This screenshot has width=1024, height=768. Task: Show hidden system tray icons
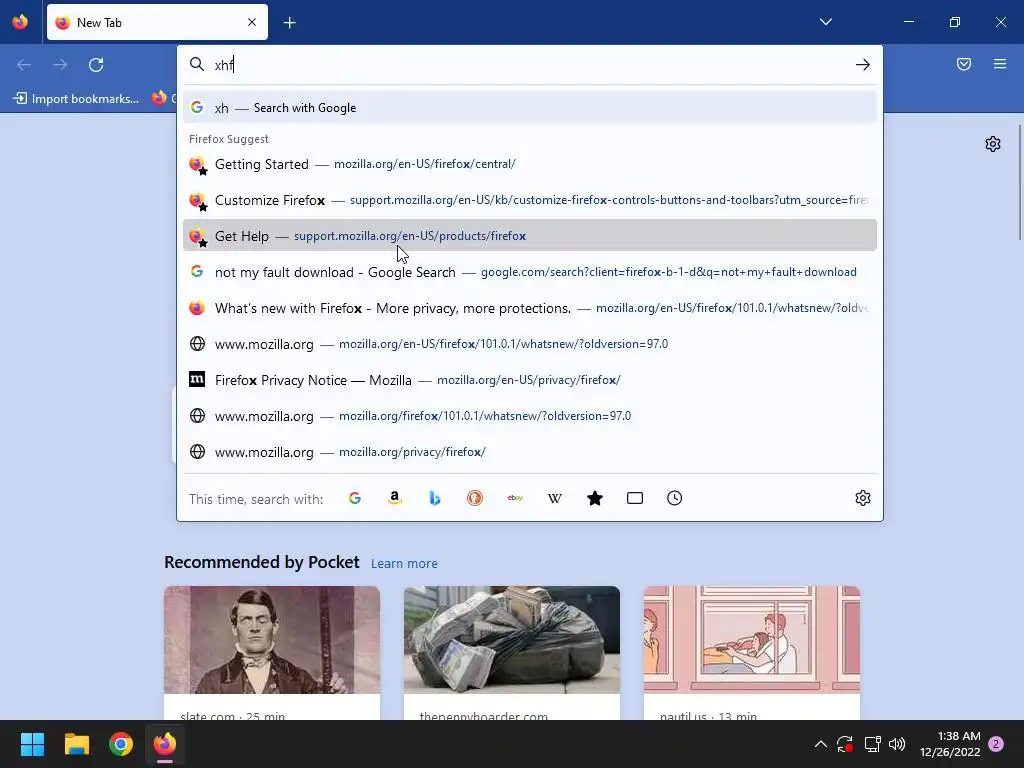coord(820,744)
